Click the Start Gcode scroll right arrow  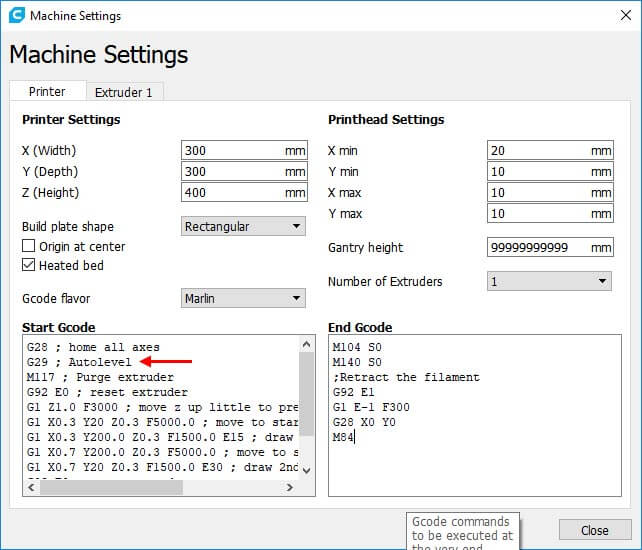click(290, 487)
